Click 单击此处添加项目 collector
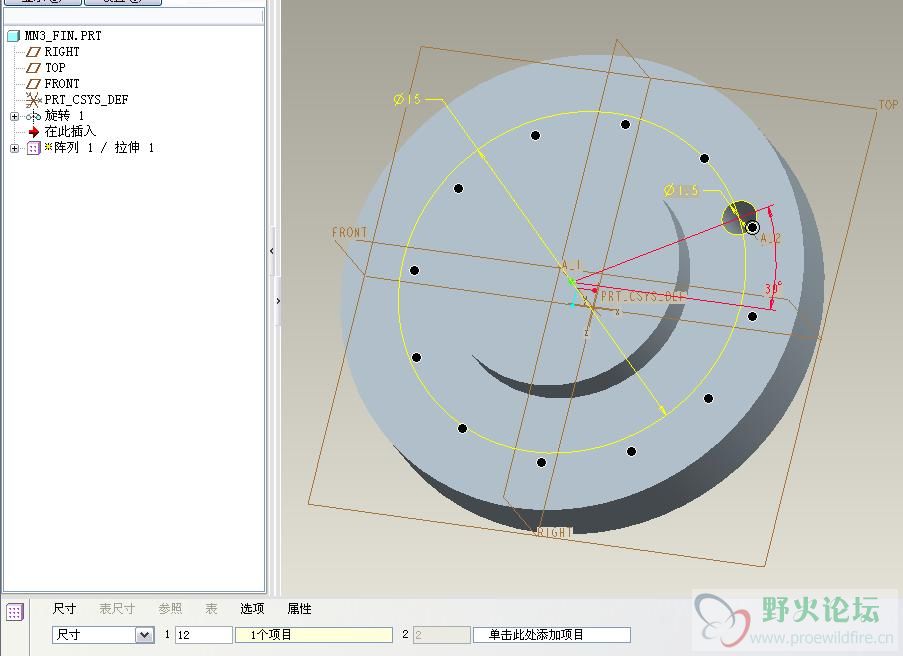 552,635
